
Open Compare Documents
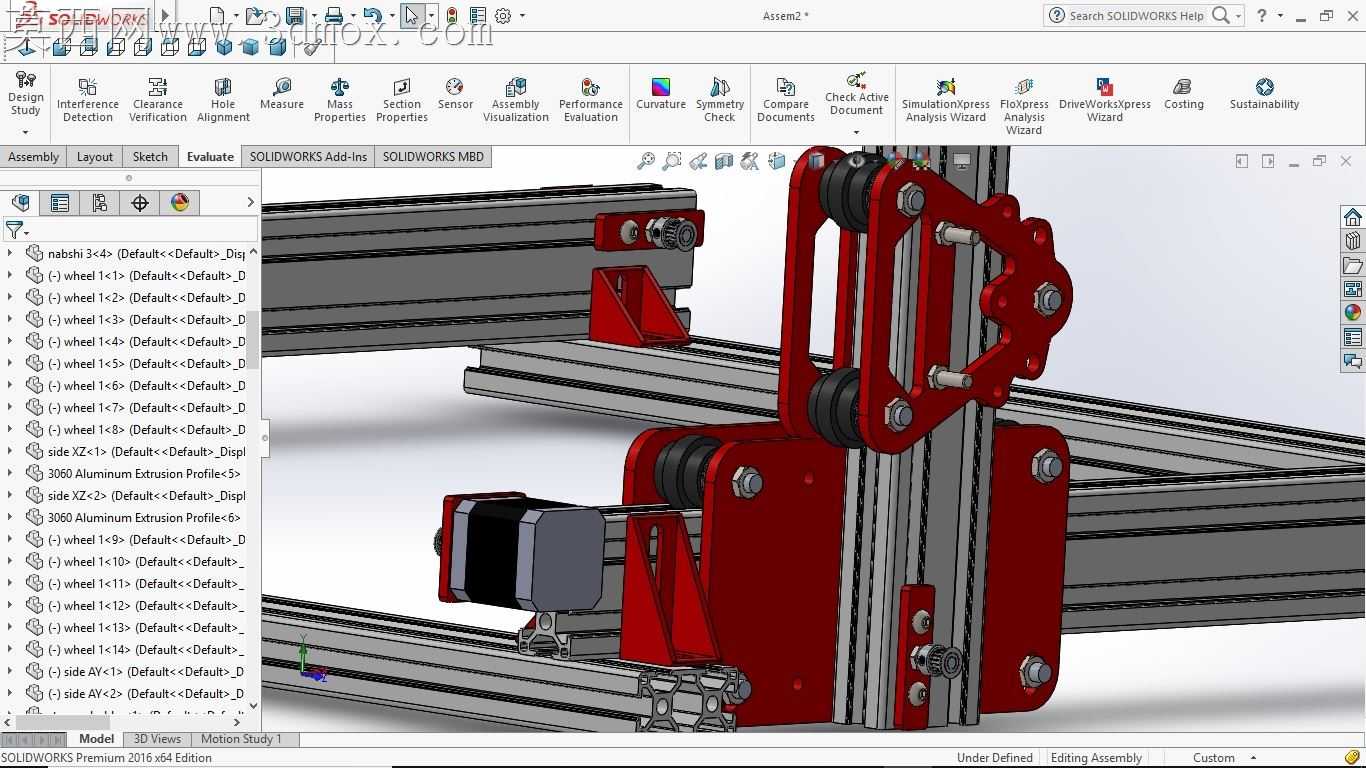[x=786, y=100]
